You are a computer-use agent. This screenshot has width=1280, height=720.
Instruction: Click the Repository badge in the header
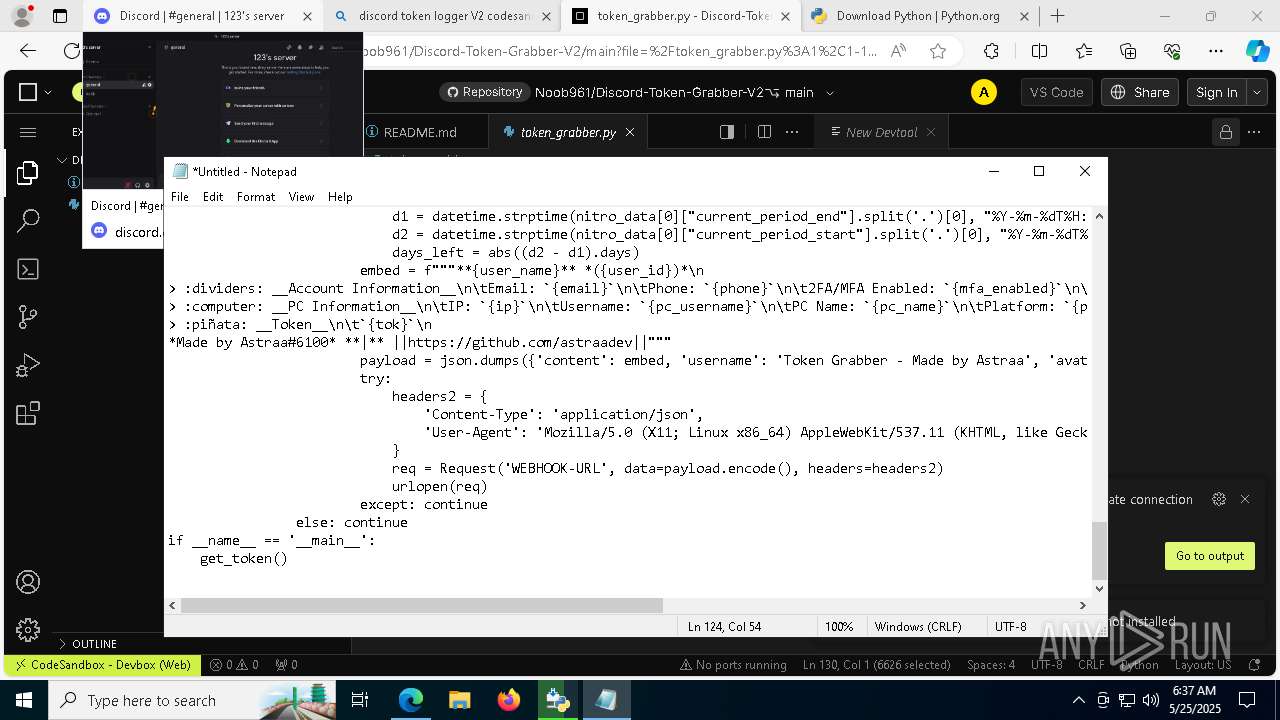pyautogui.click(x=484, y=92)
